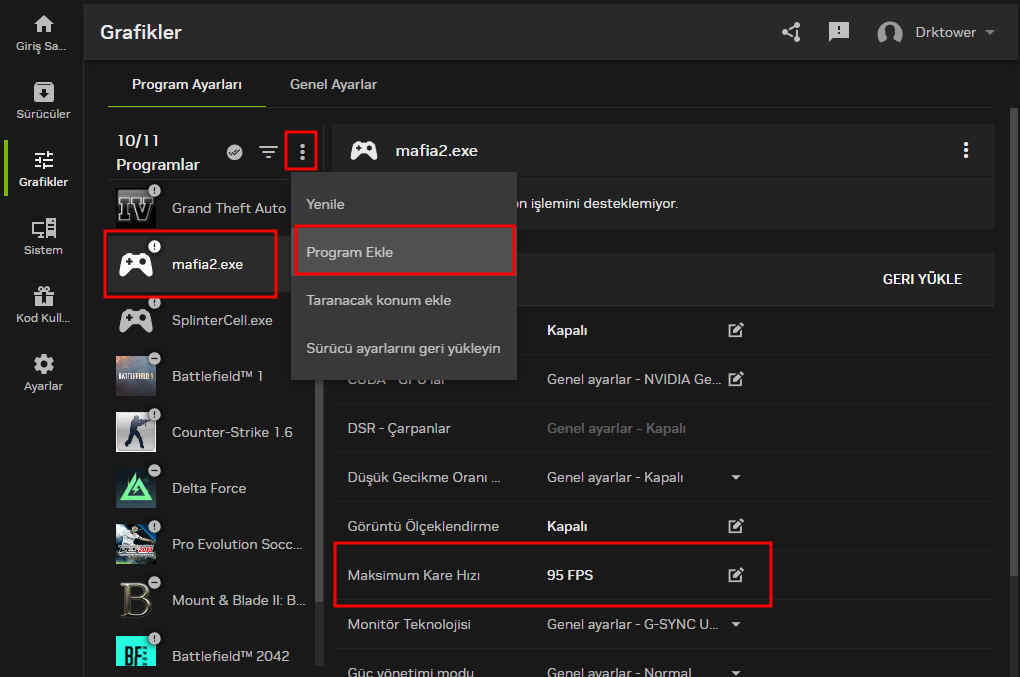Choose Yenile from the menu
This screenshot has width=1020, height=677.
click(404, 204)
